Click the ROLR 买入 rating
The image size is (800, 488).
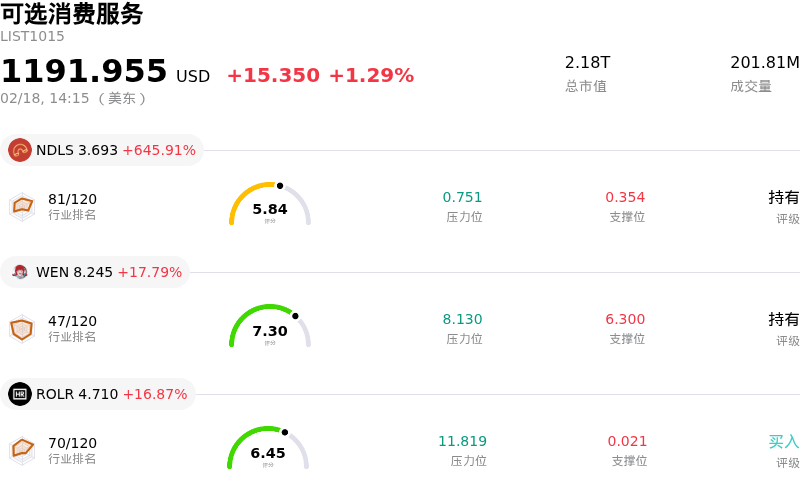point(783,441)
